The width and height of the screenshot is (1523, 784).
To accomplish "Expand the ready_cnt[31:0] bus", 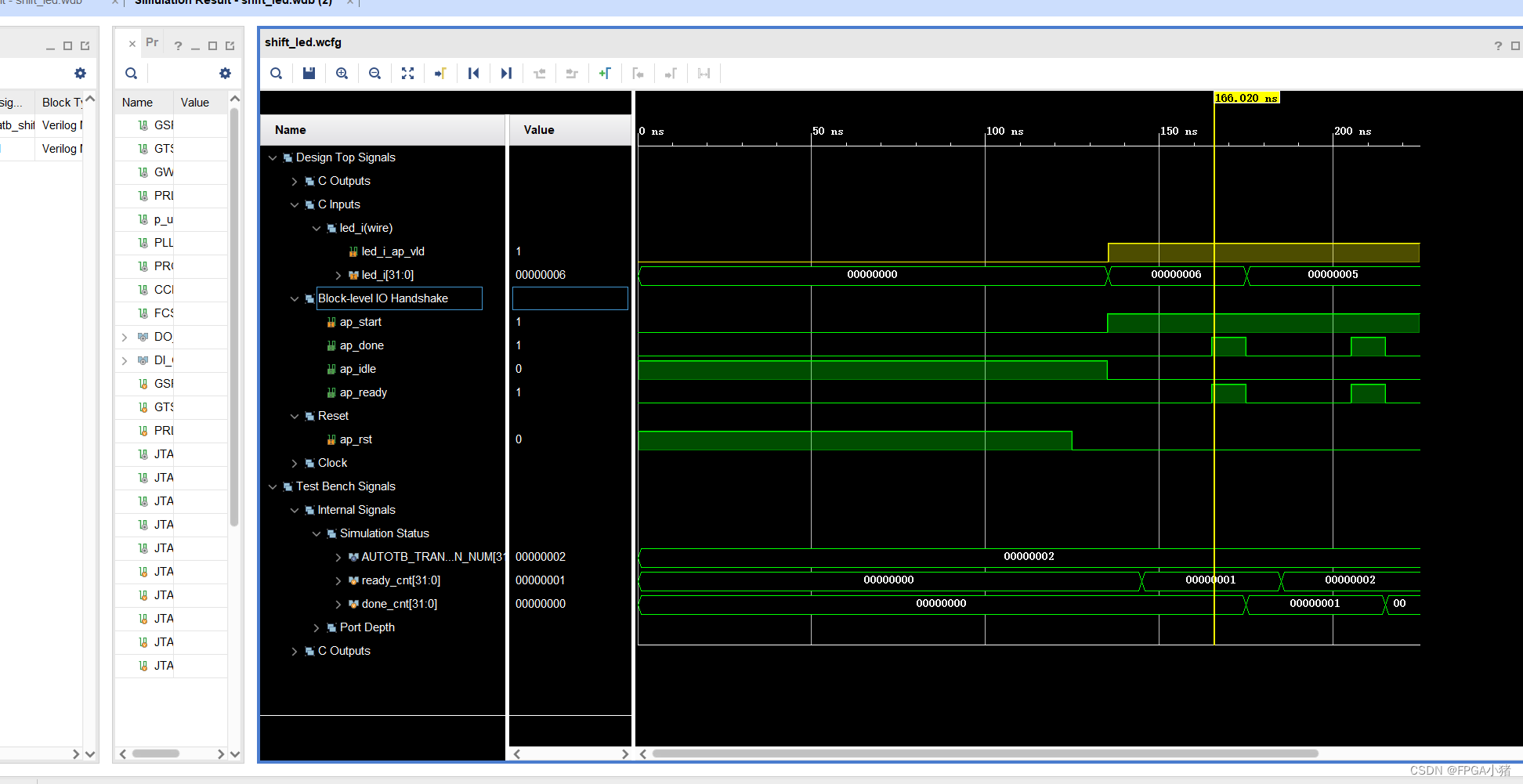I will click(338, 580).
